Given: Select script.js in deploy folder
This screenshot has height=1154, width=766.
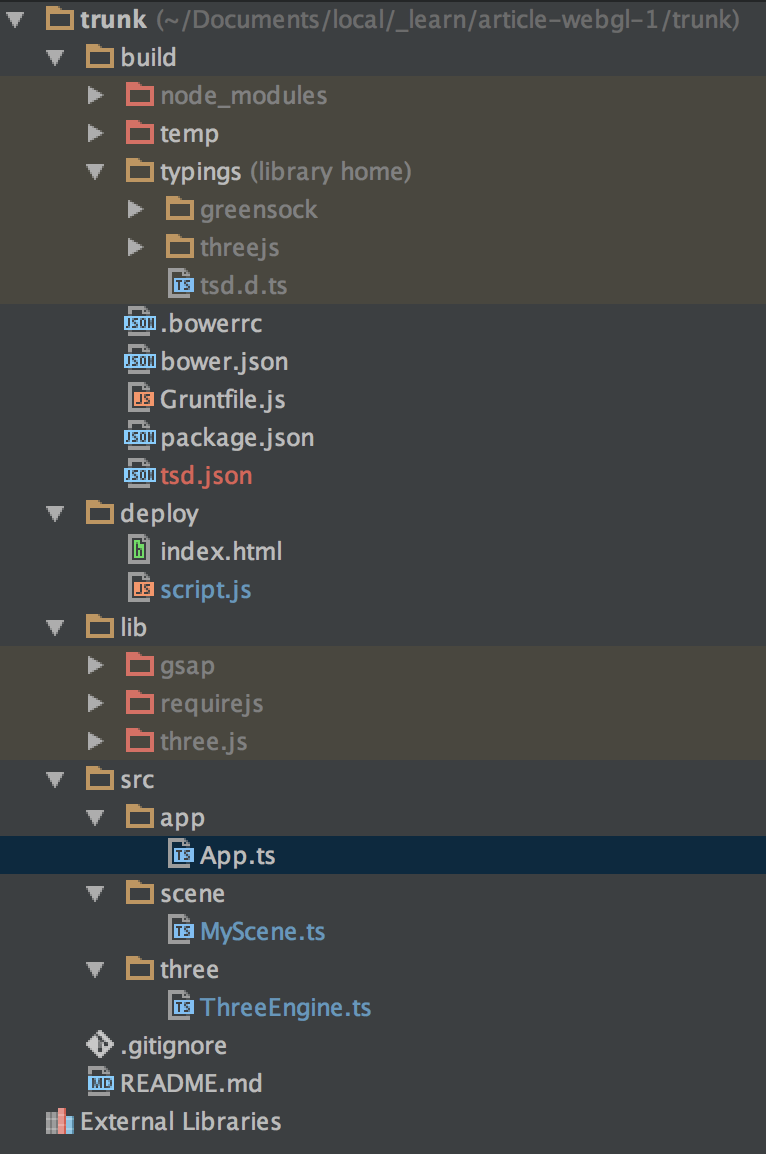Looking at the screenshot, I should 205,589.
